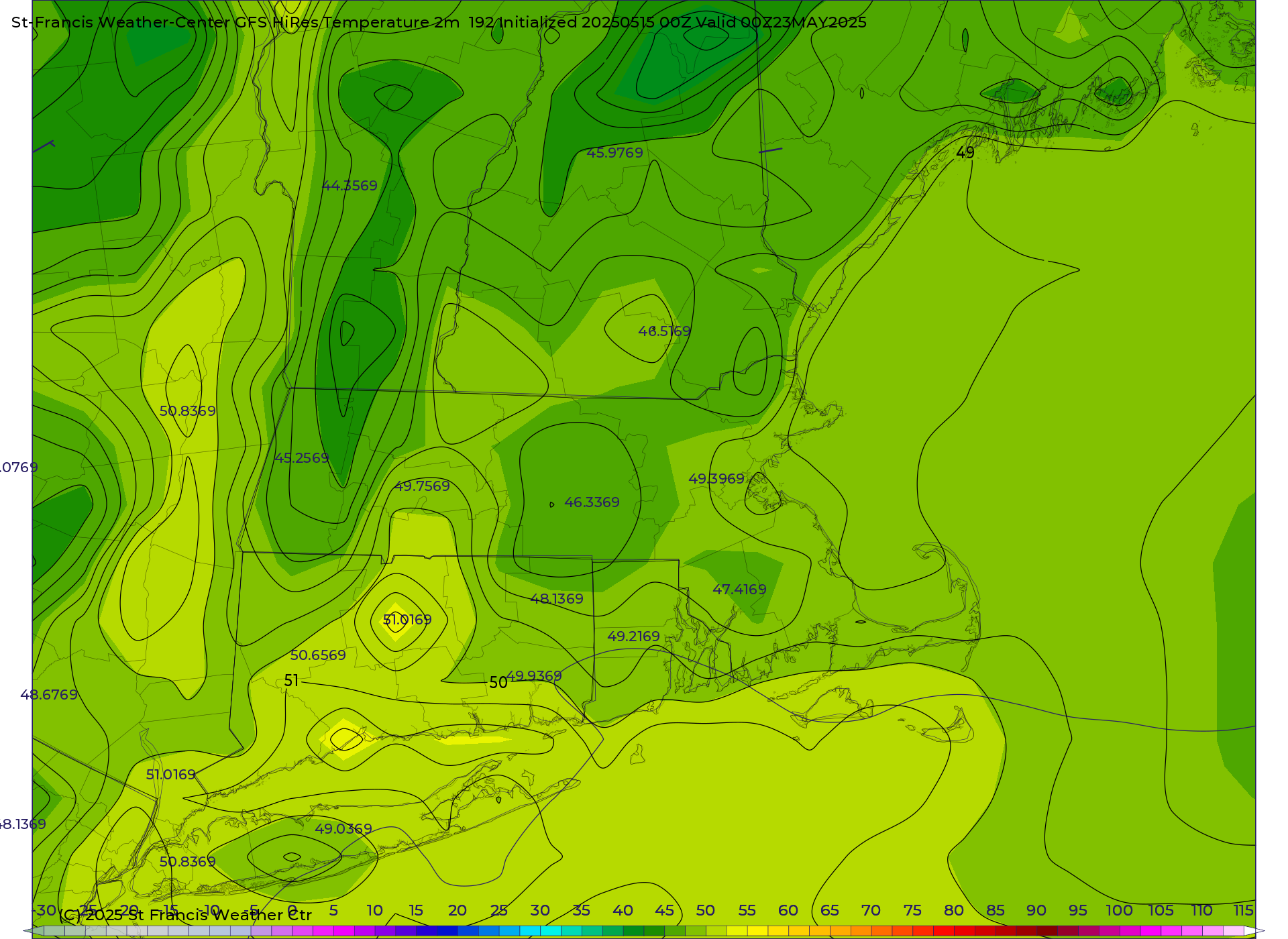The width and height of the screenshot is (1288, 939).
Task: Select the 49.7569 temperature value
Action: 422,486
